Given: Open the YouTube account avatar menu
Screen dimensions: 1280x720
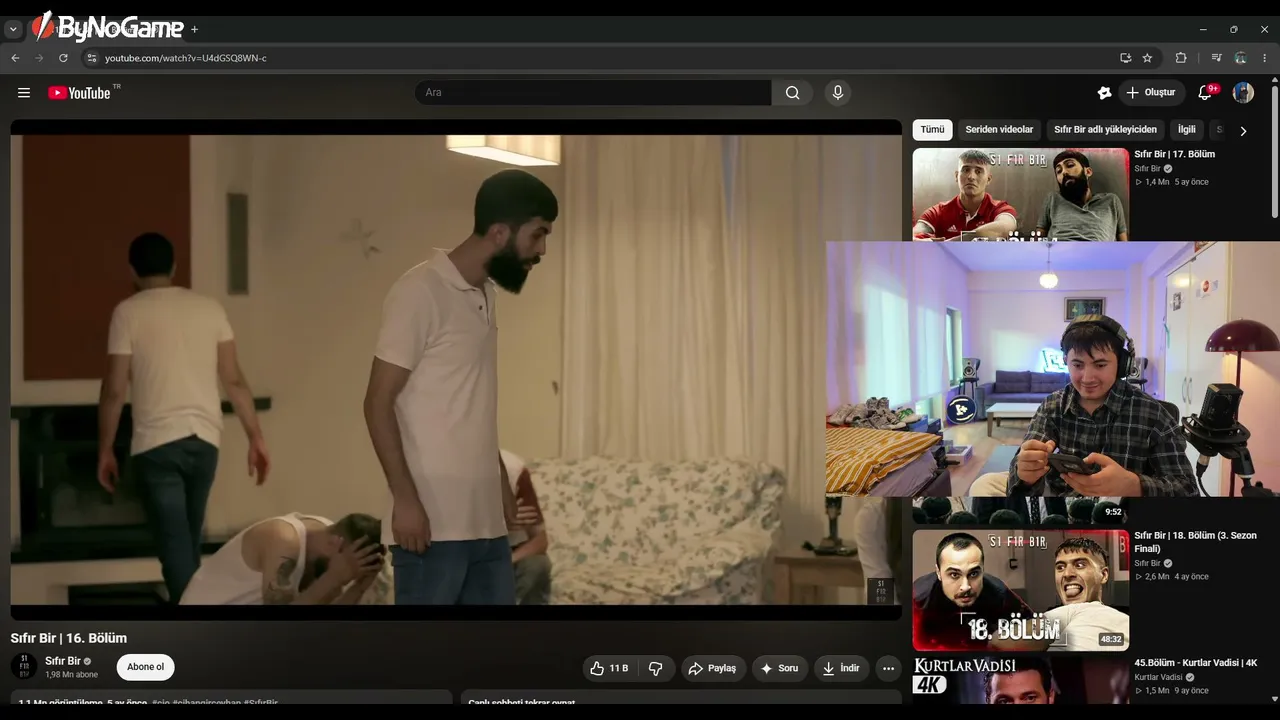Looking at the screenshot, I should pos(1243,93).
